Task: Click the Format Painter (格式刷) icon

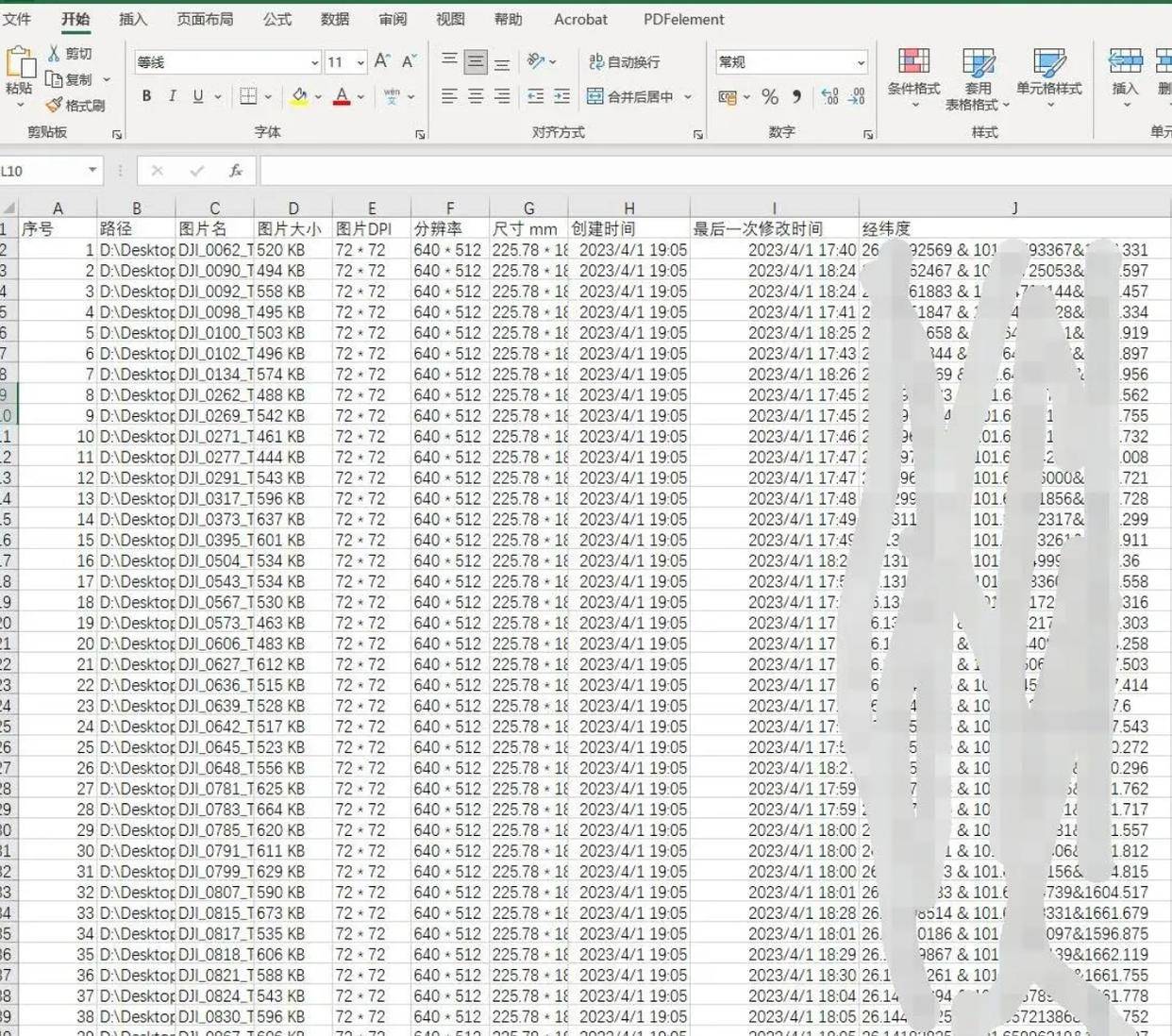Action: (55, 105)
